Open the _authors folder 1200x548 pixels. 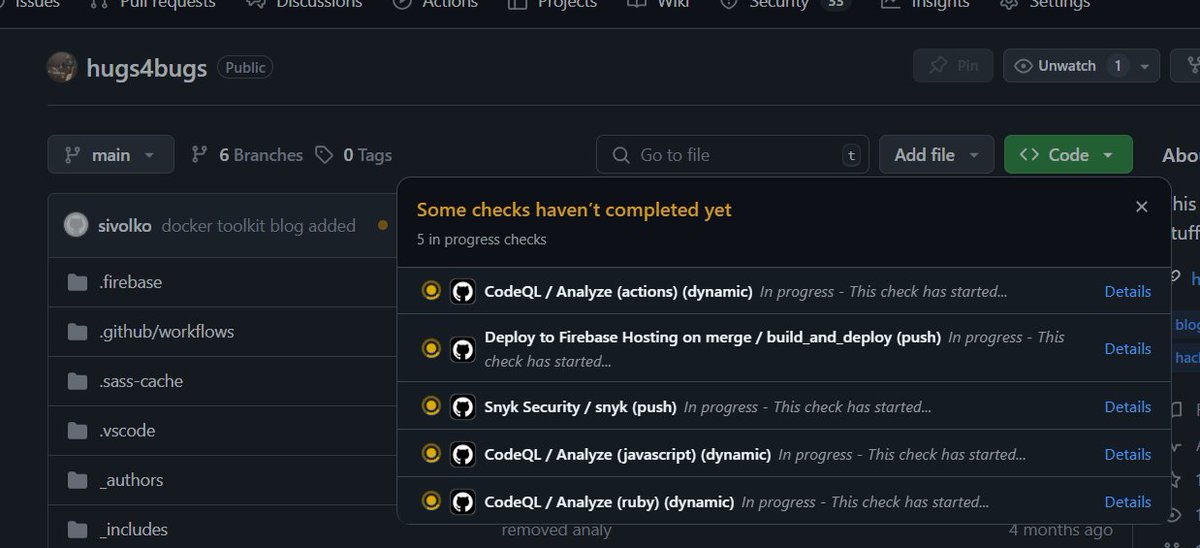tap(131, 480)
